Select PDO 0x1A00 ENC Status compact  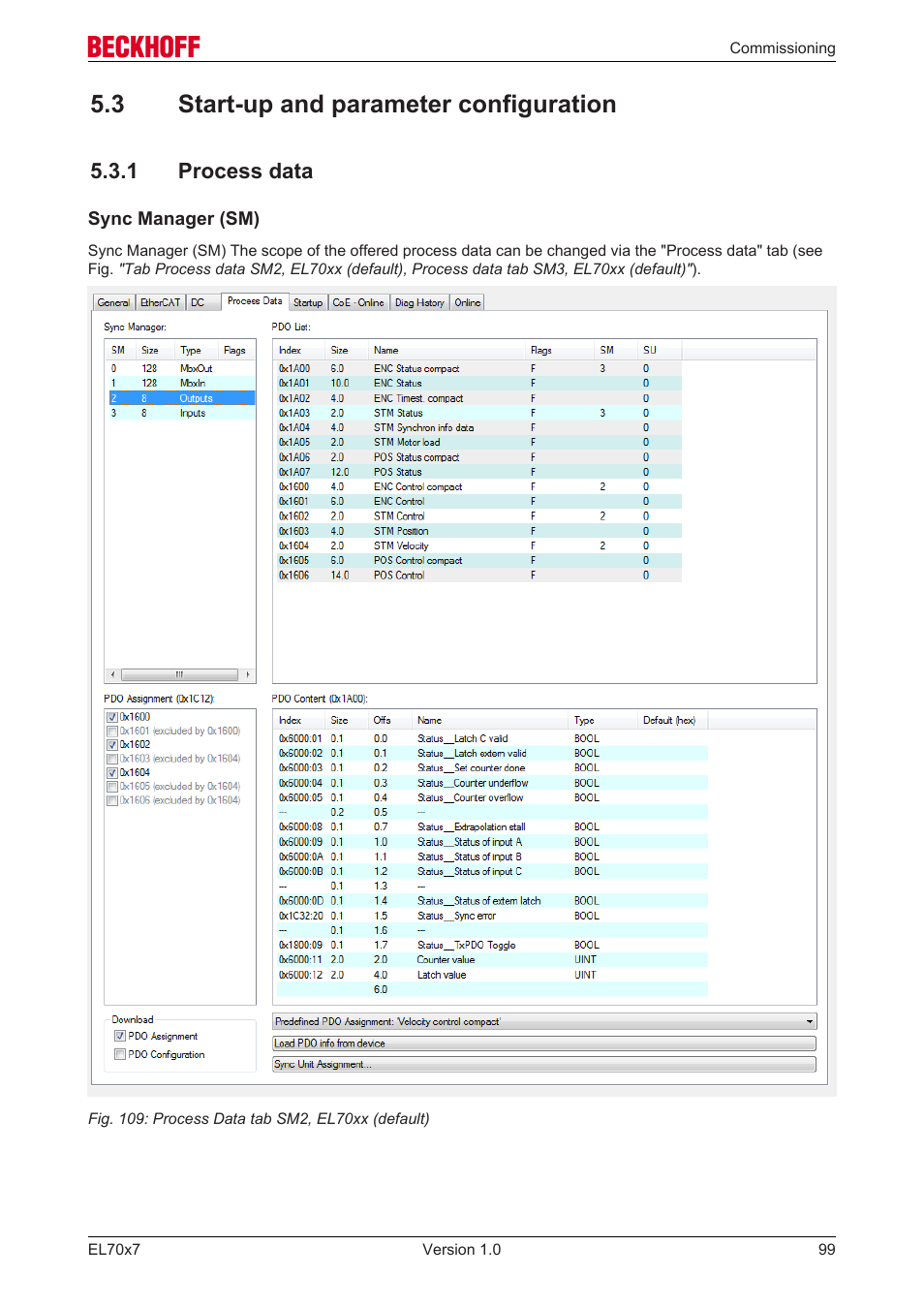pos(478,368)
